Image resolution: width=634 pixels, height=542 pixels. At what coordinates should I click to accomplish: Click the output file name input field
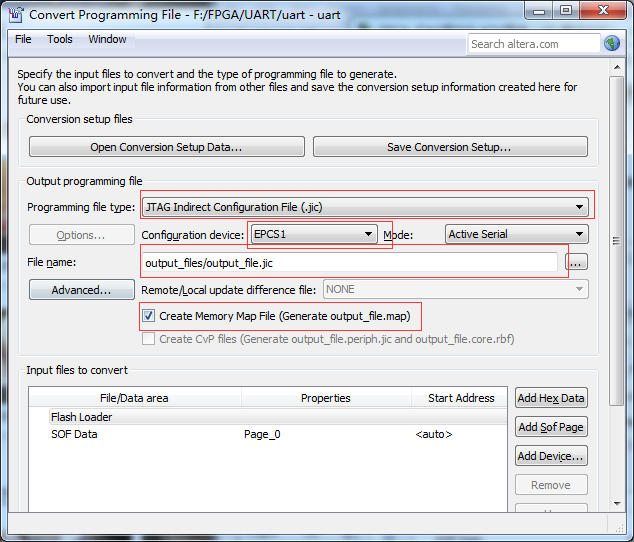point(350,262)
